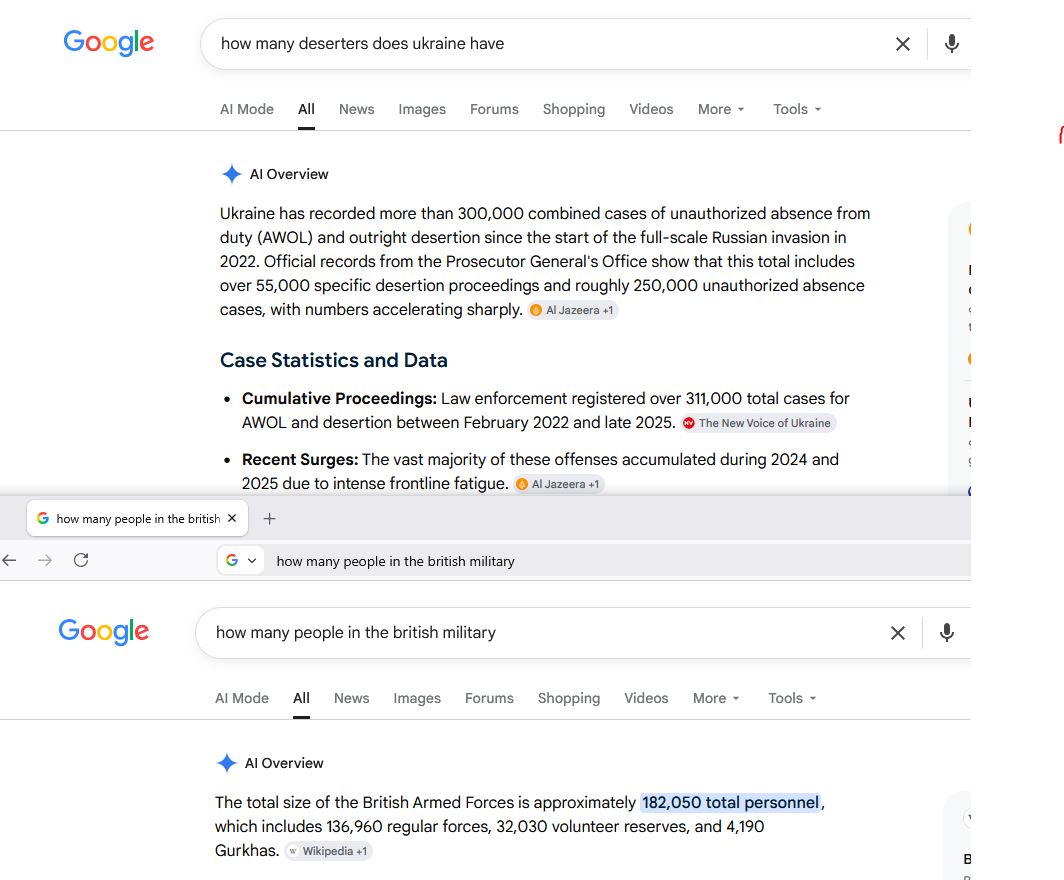Start voice search in the lower search box
This screenshot has width=1064, height=880.
pos(947,632)
